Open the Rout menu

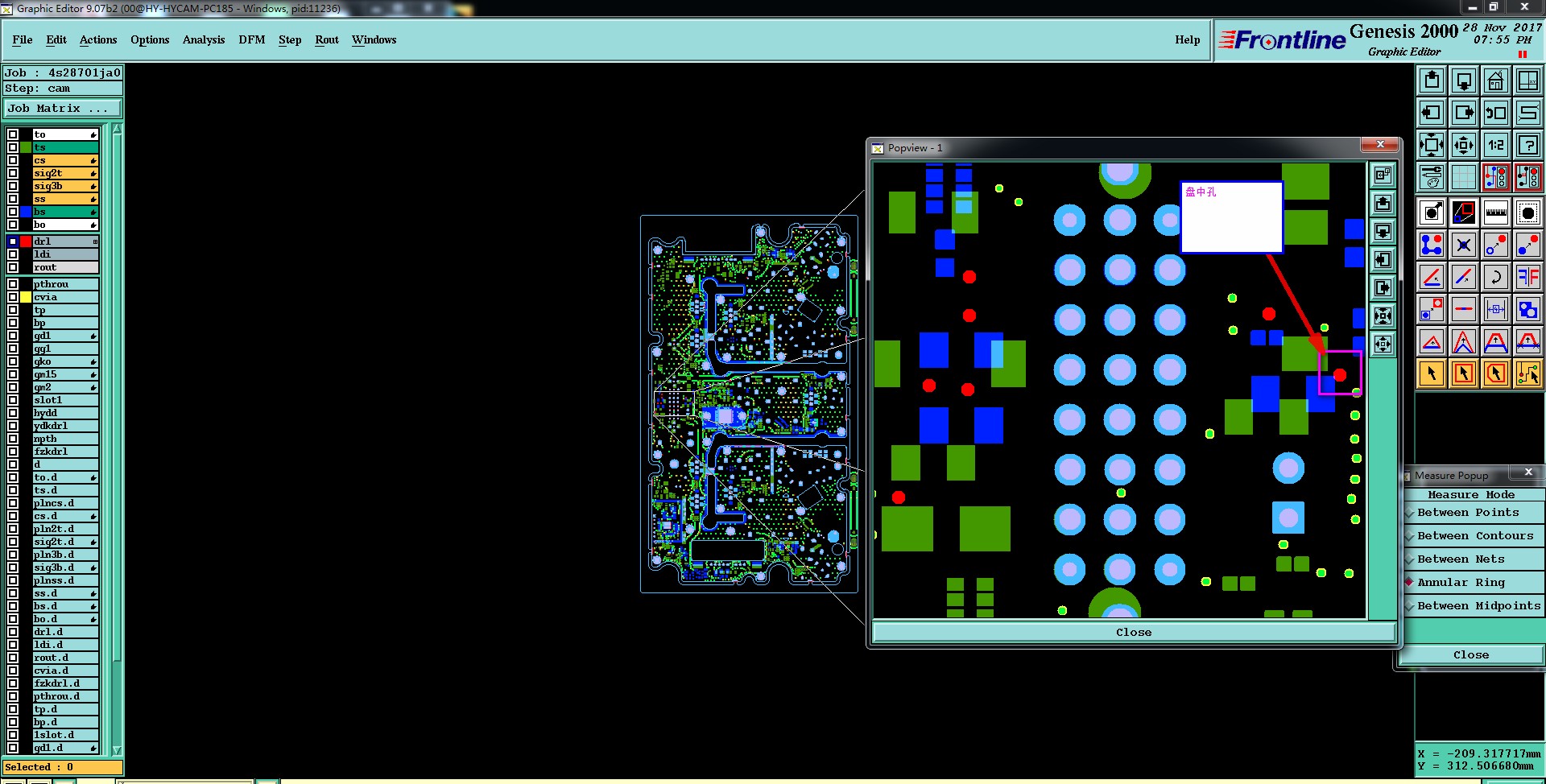point(327,39)
